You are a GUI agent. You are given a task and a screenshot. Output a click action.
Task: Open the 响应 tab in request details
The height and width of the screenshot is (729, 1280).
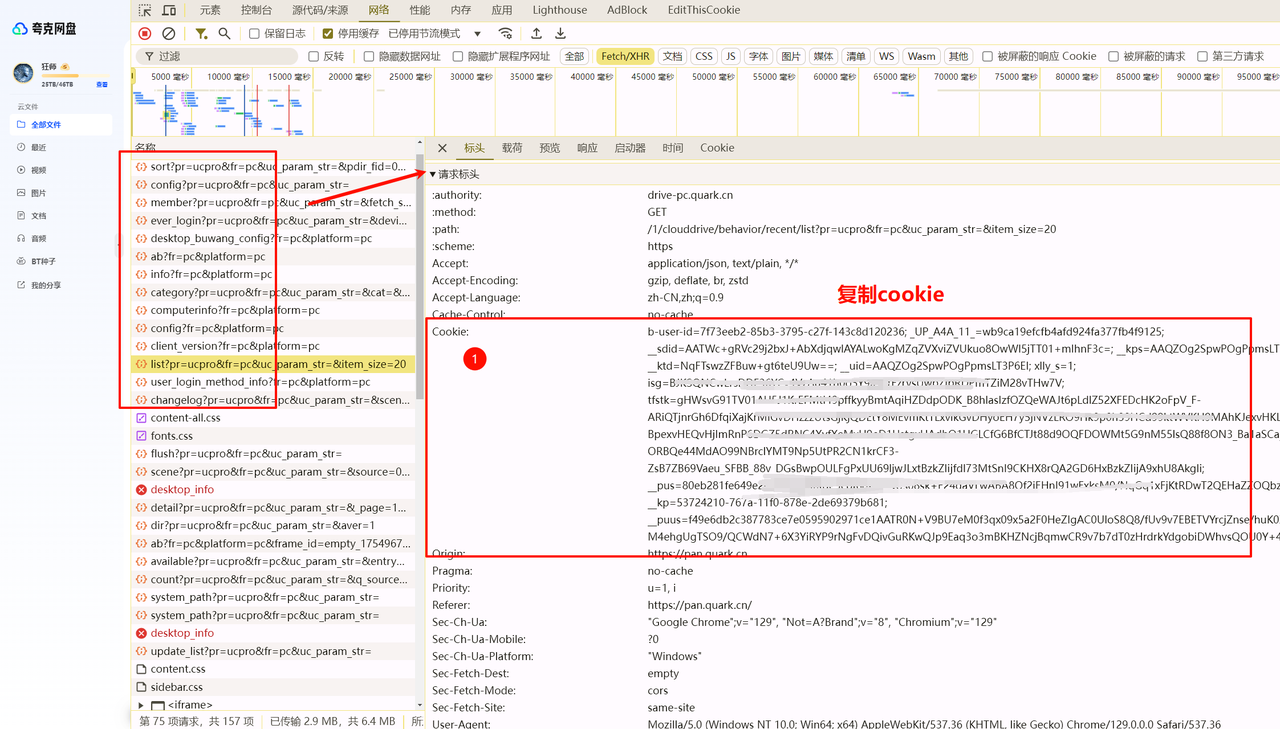pyautogui.click(x=587, y=148)
